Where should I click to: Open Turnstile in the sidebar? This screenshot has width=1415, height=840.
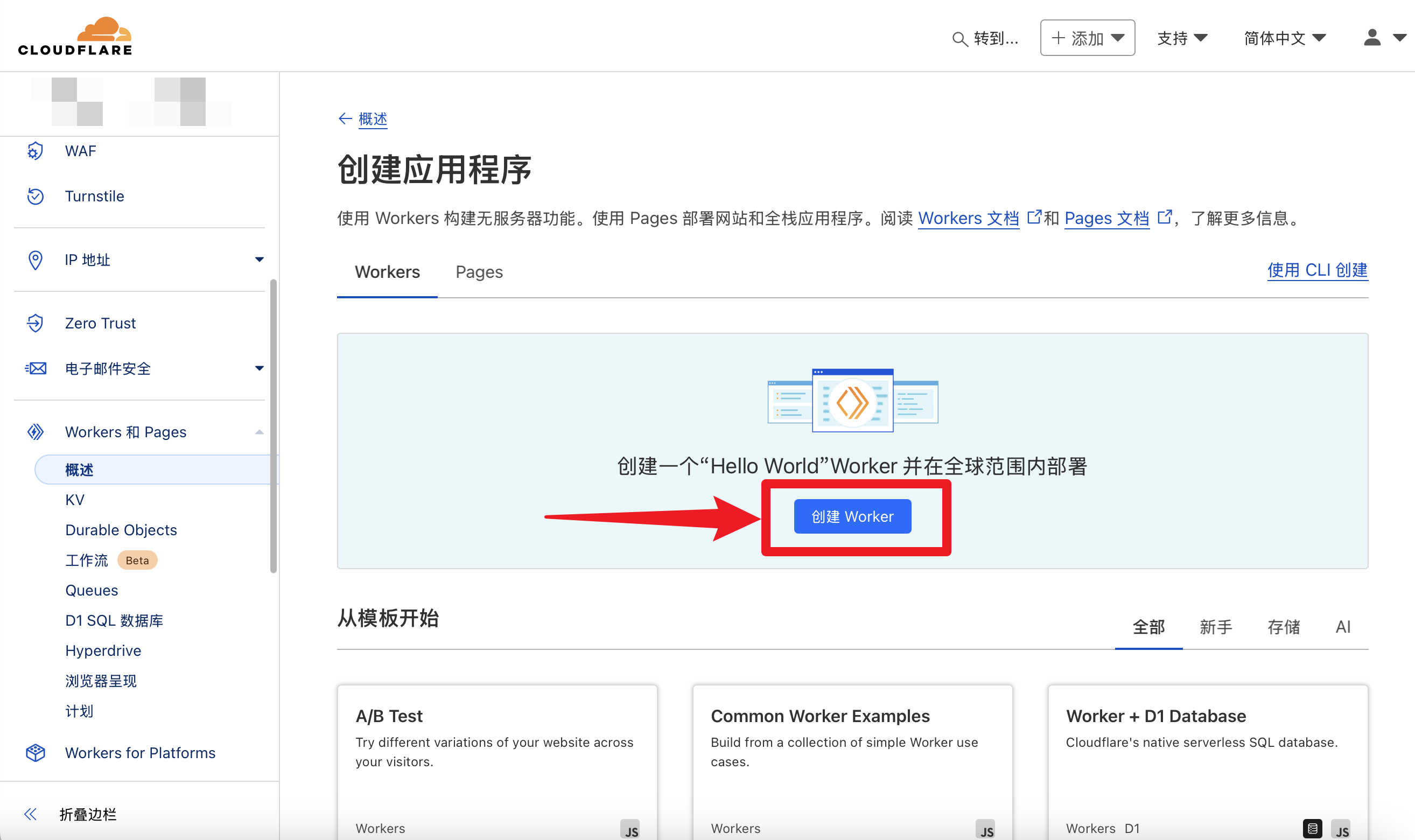pyautogui.click(x=95, y=196)
